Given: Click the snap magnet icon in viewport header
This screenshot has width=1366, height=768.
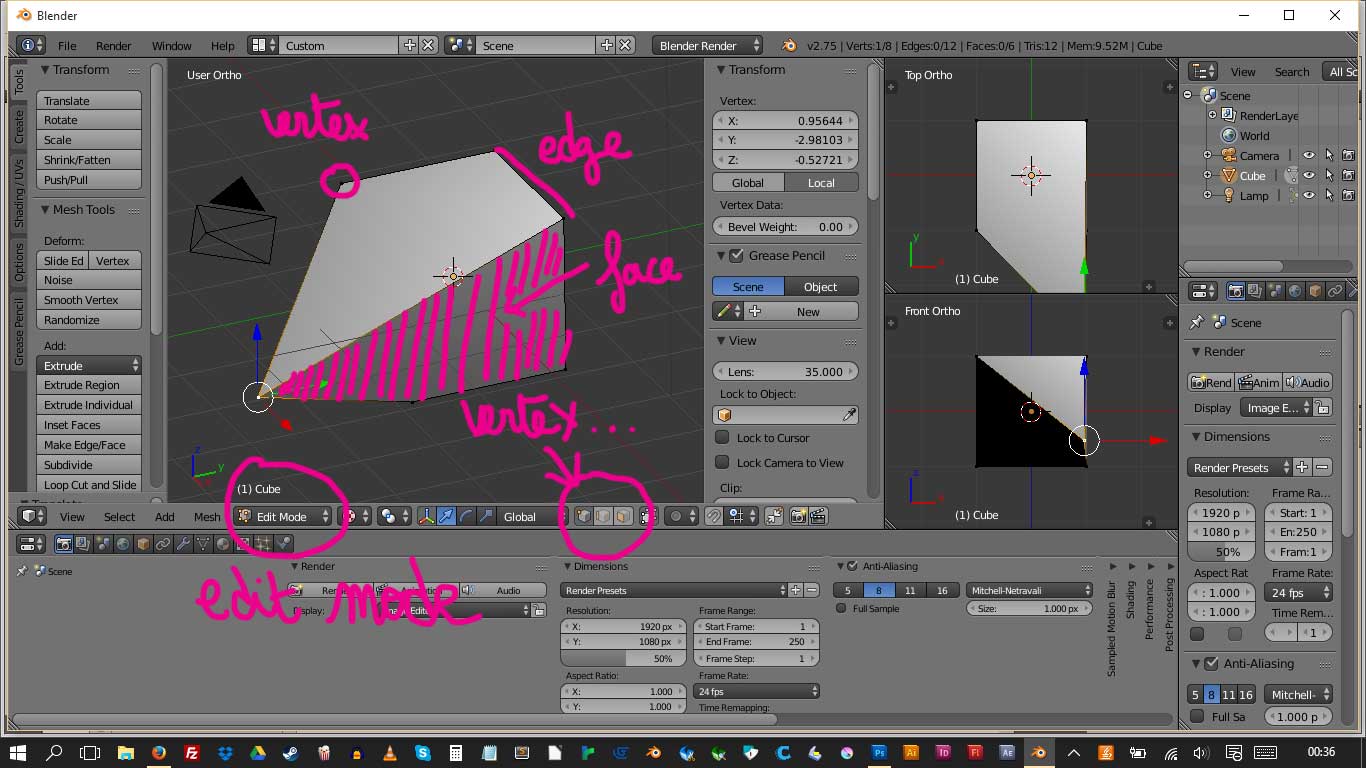Looking at the screenshot, I should [713, 517].
